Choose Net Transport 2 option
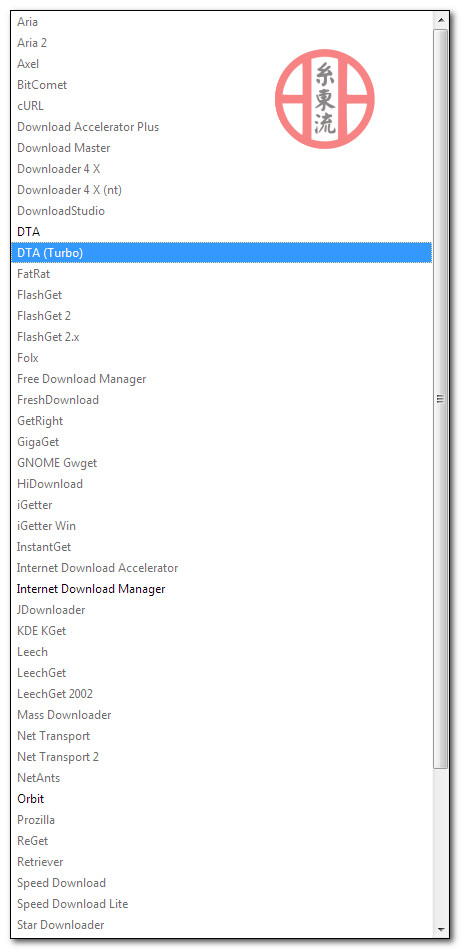The width and height of the screenshot is (461, 950). tap(222, 757)
